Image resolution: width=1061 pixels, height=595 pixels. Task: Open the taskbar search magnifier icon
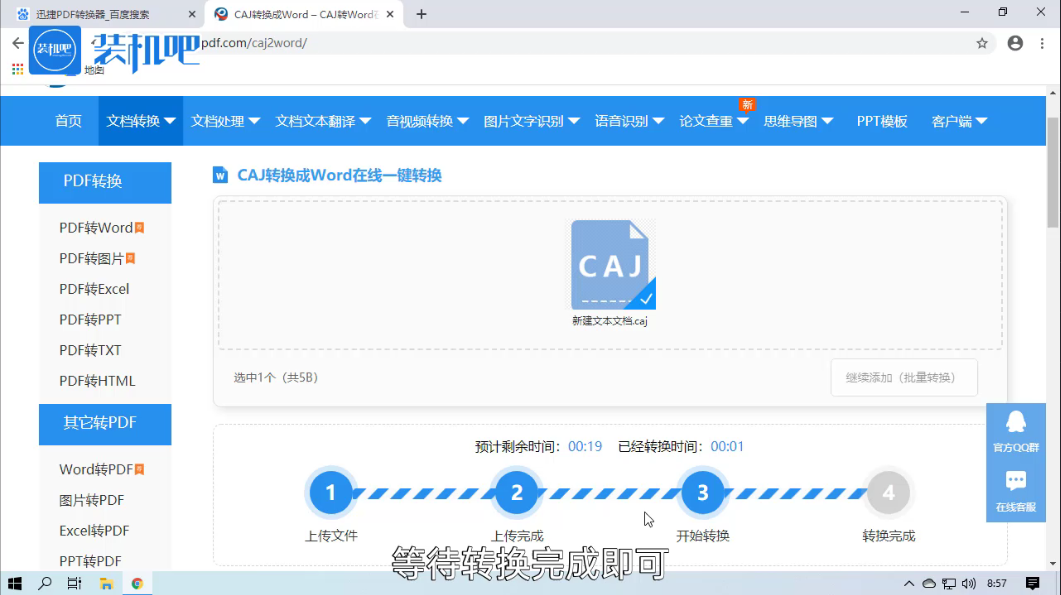[45, 583]
